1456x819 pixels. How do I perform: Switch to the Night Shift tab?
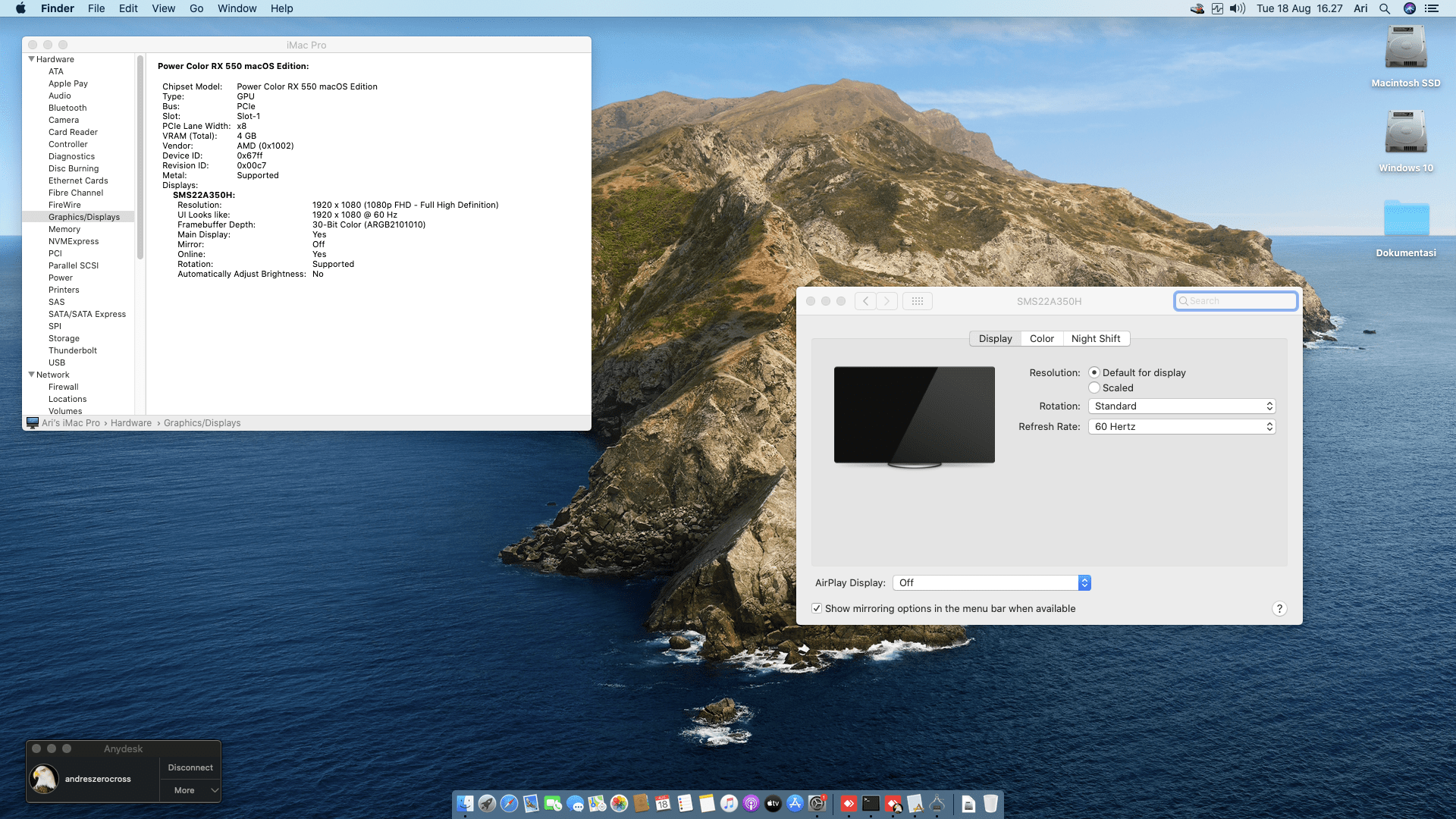(1095, 339)
